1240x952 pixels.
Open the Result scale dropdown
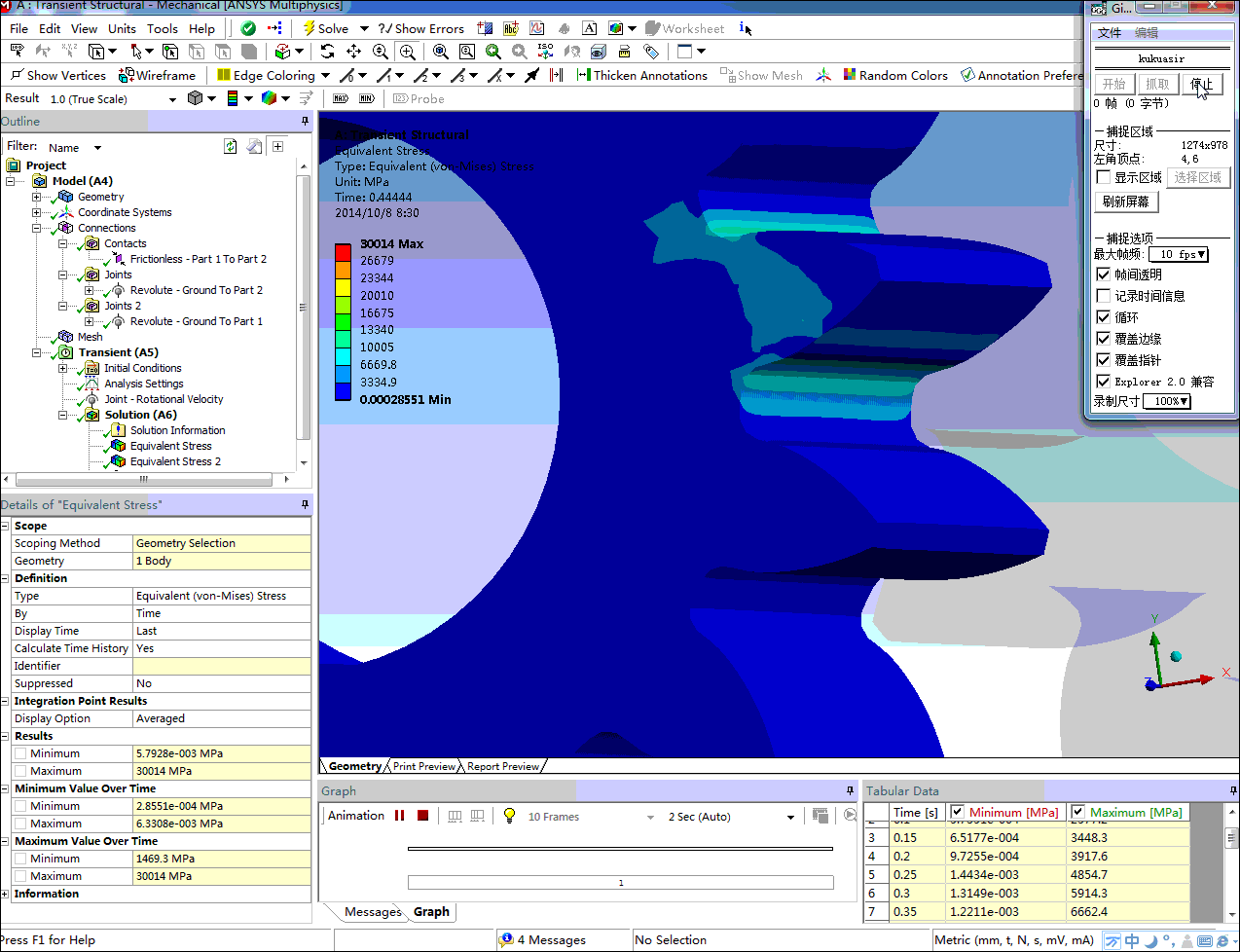(172, 99)
